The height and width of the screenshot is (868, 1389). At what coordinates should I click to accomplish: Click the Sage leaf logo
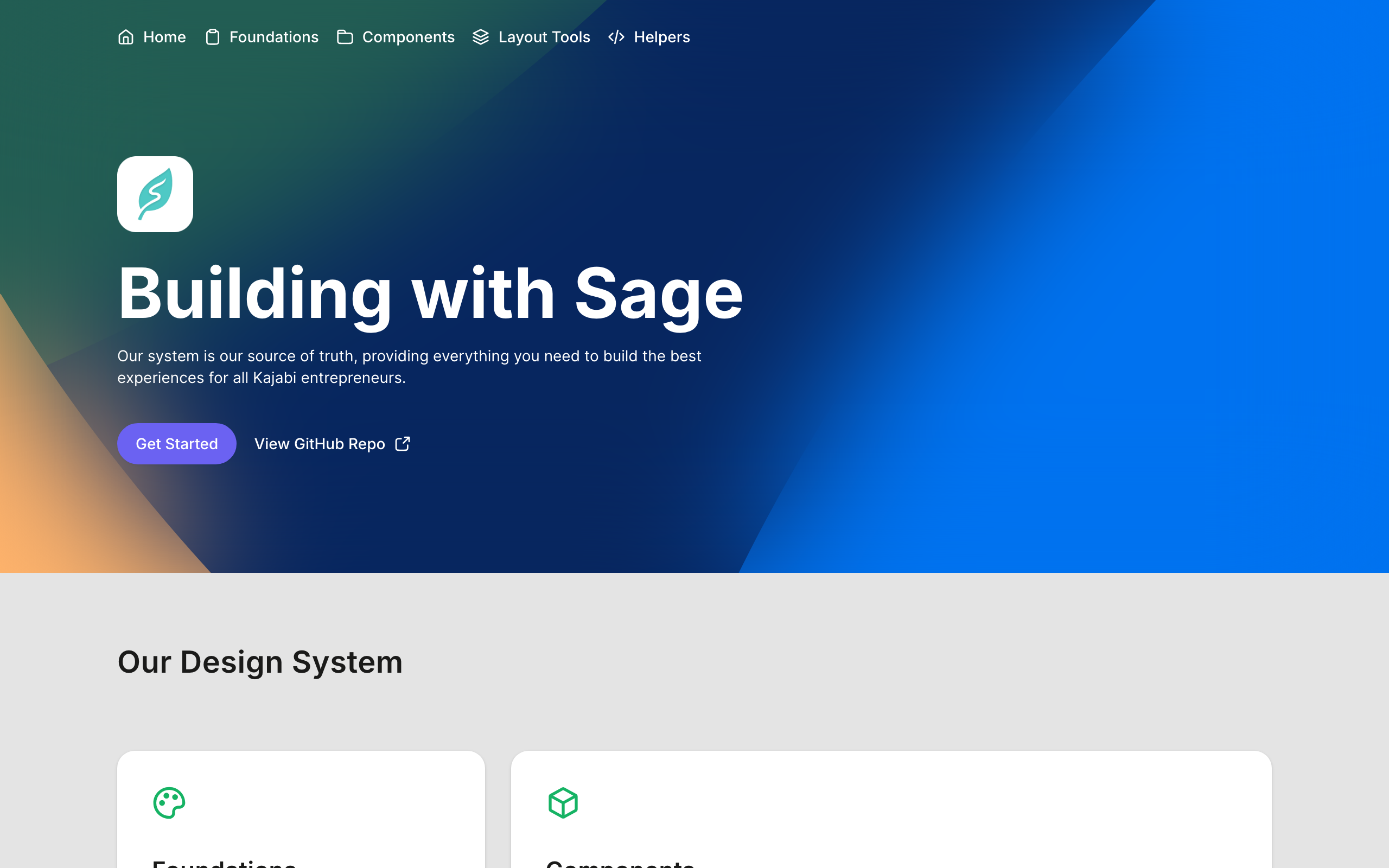point(155,194)
